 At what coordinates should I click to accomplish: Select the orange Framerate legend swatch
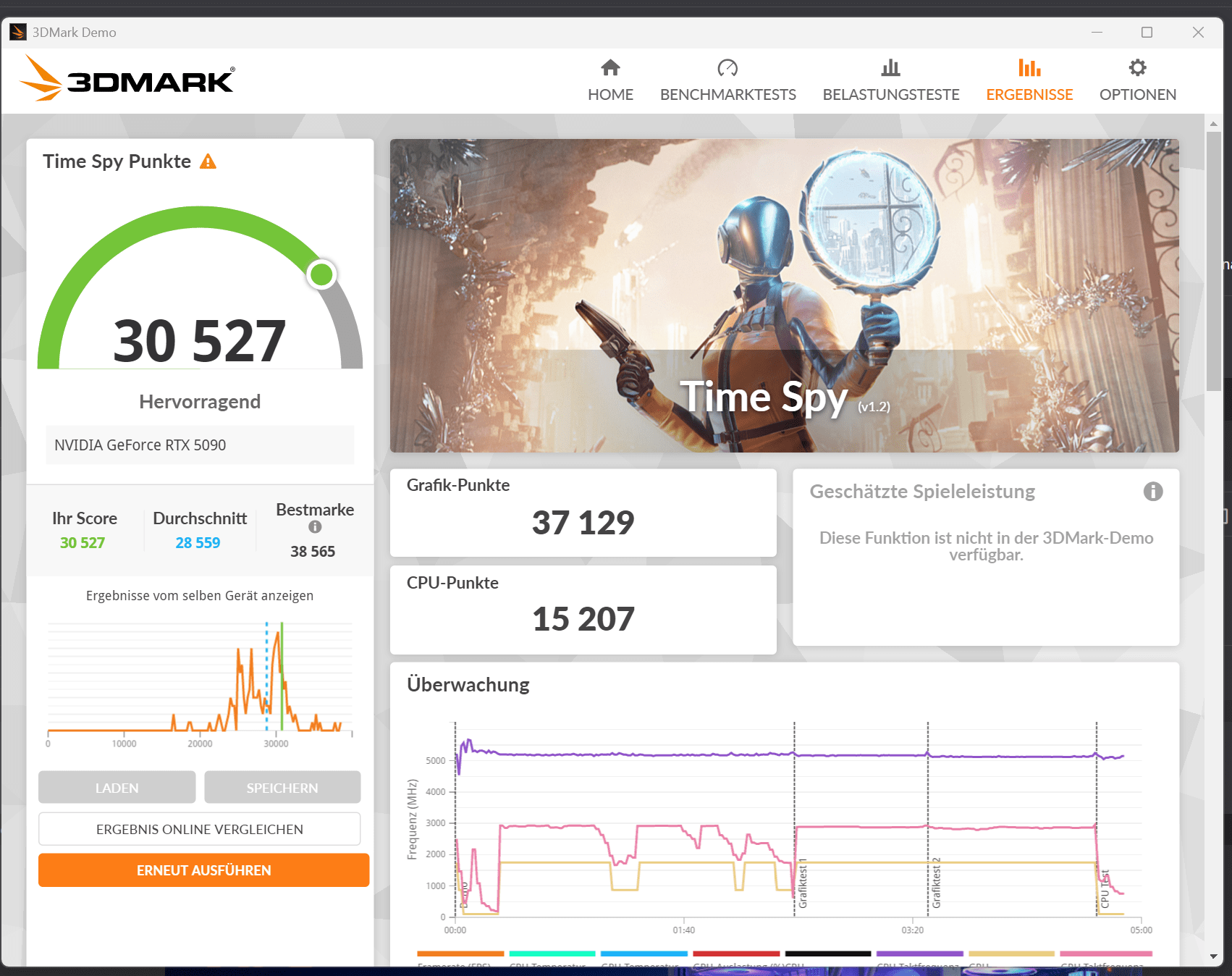click(460, 954)
